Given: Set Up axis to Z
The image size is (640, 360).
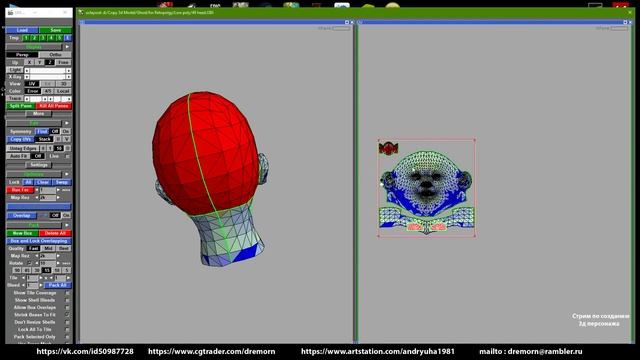Looking at the screenshot, I should tap(49, 62).
